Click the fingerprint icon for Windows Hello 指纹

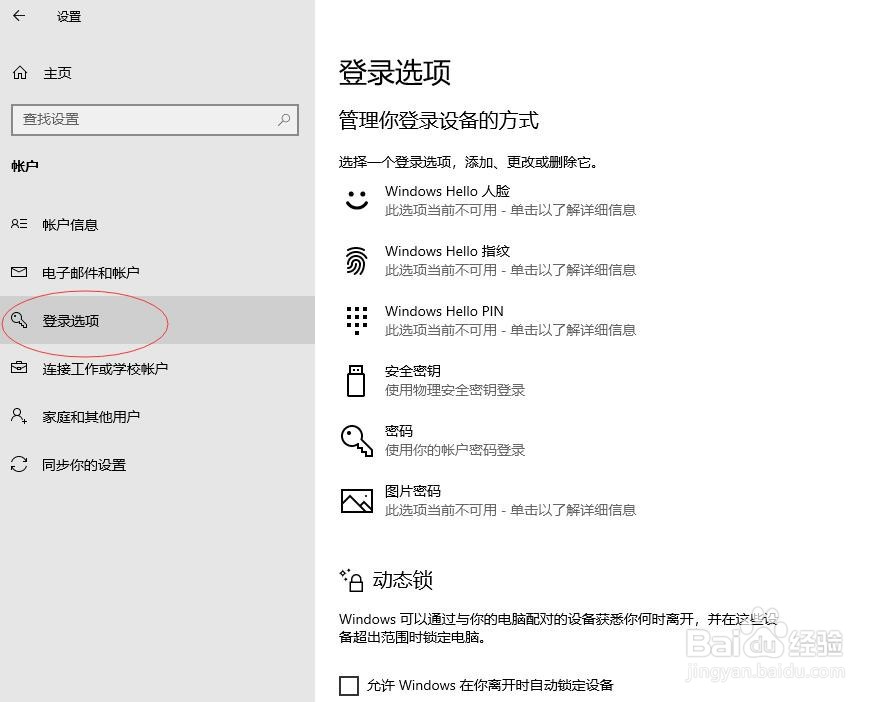356,261
